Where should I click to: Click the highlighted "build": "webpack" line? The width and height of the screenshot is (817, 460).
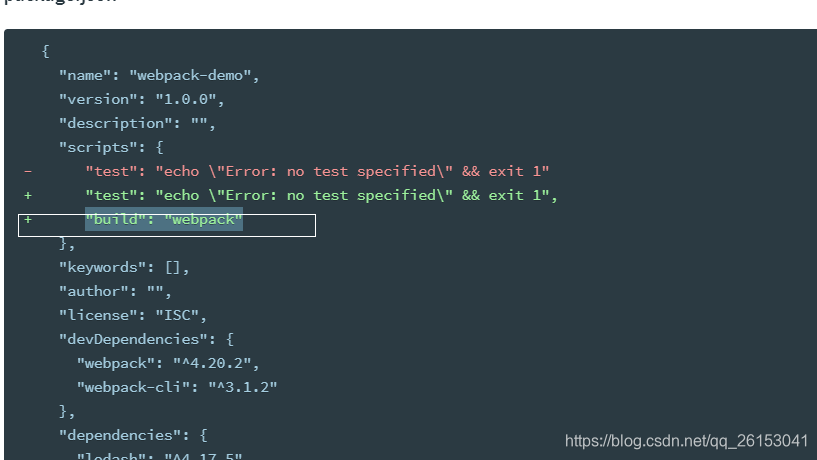164,219
